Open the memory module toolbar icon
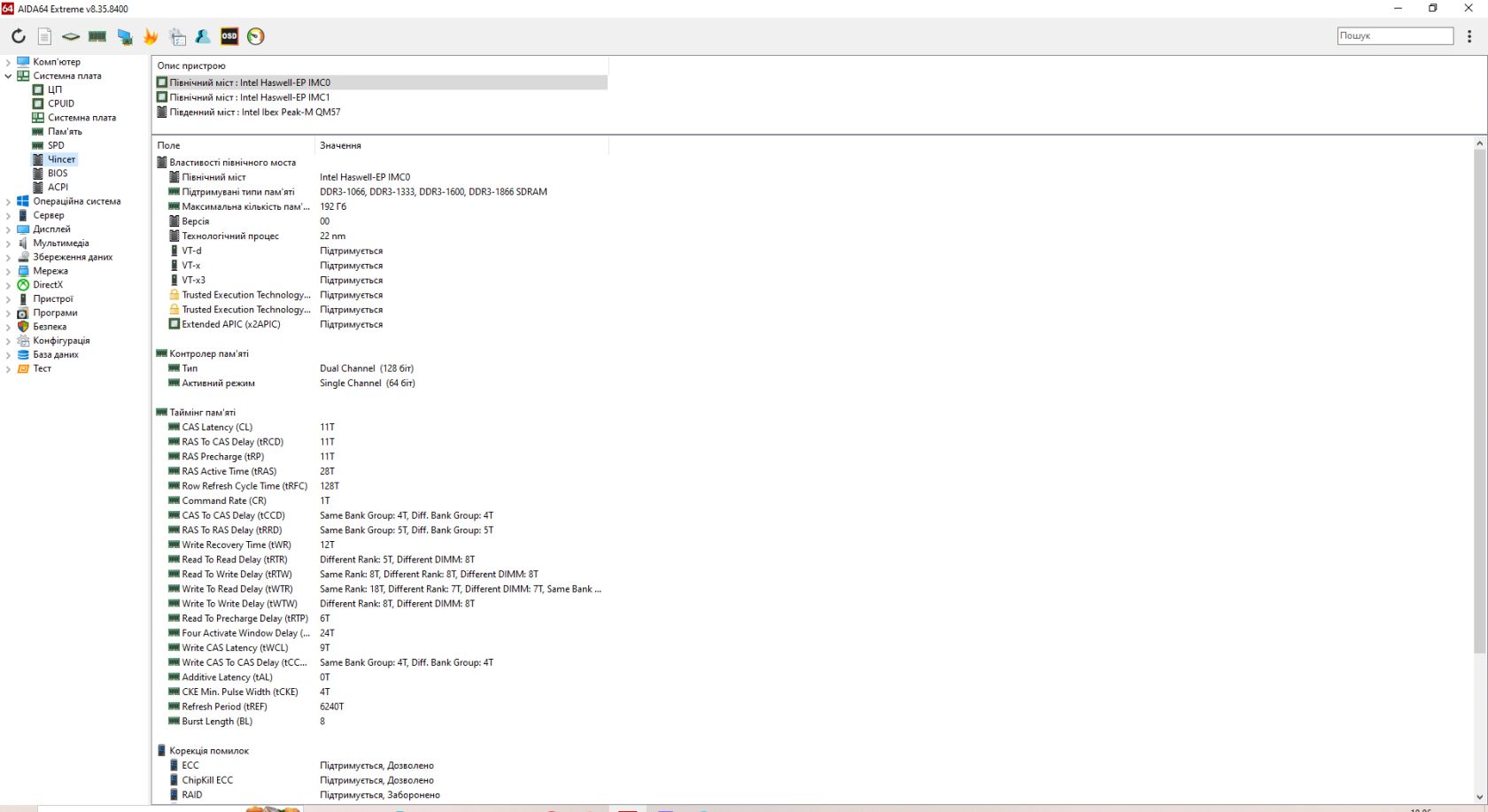The image size is (1488, 812). (97, 36)
